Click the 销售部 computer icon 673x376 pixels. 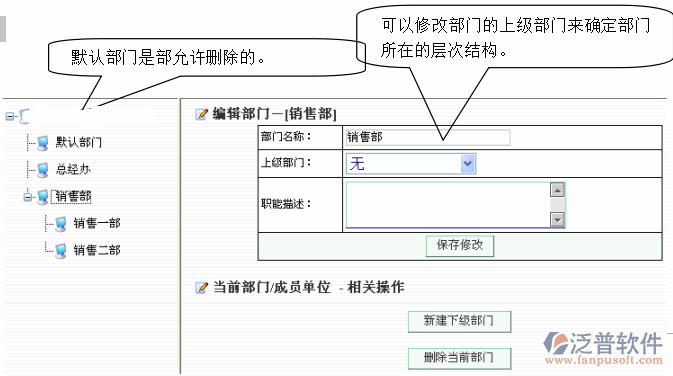42,197
